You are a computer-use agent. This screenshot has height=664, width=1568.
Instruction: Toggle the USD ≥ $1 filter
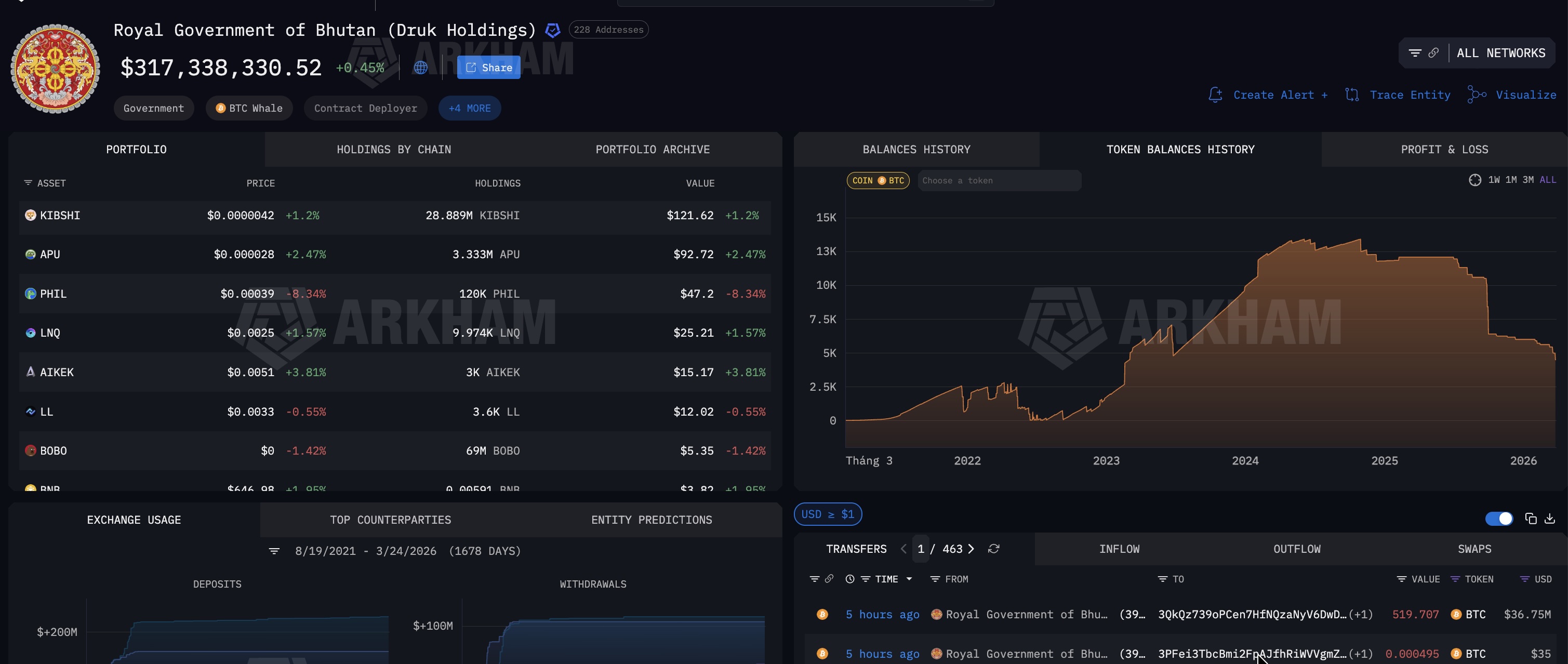pyautogui.click(x=828, y=514)
